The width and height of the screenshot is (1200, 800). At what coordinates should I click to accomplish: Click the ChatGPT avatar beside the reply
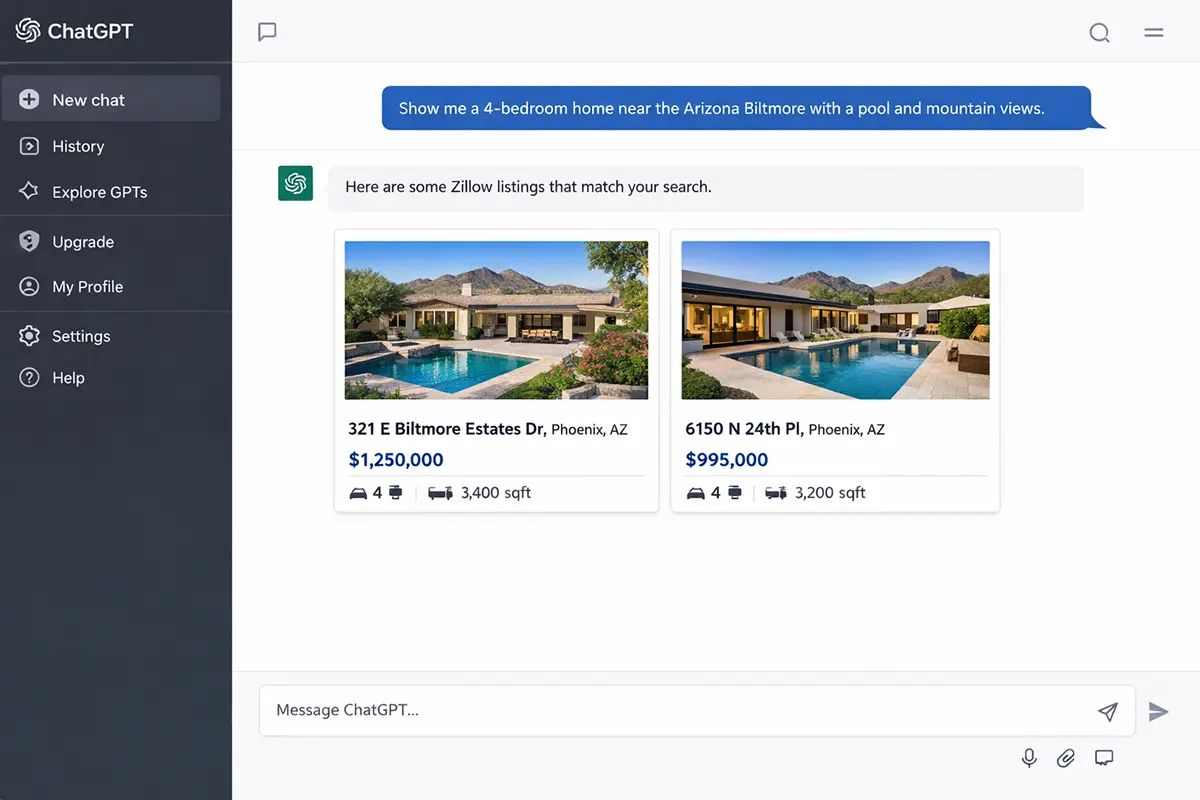295,183
